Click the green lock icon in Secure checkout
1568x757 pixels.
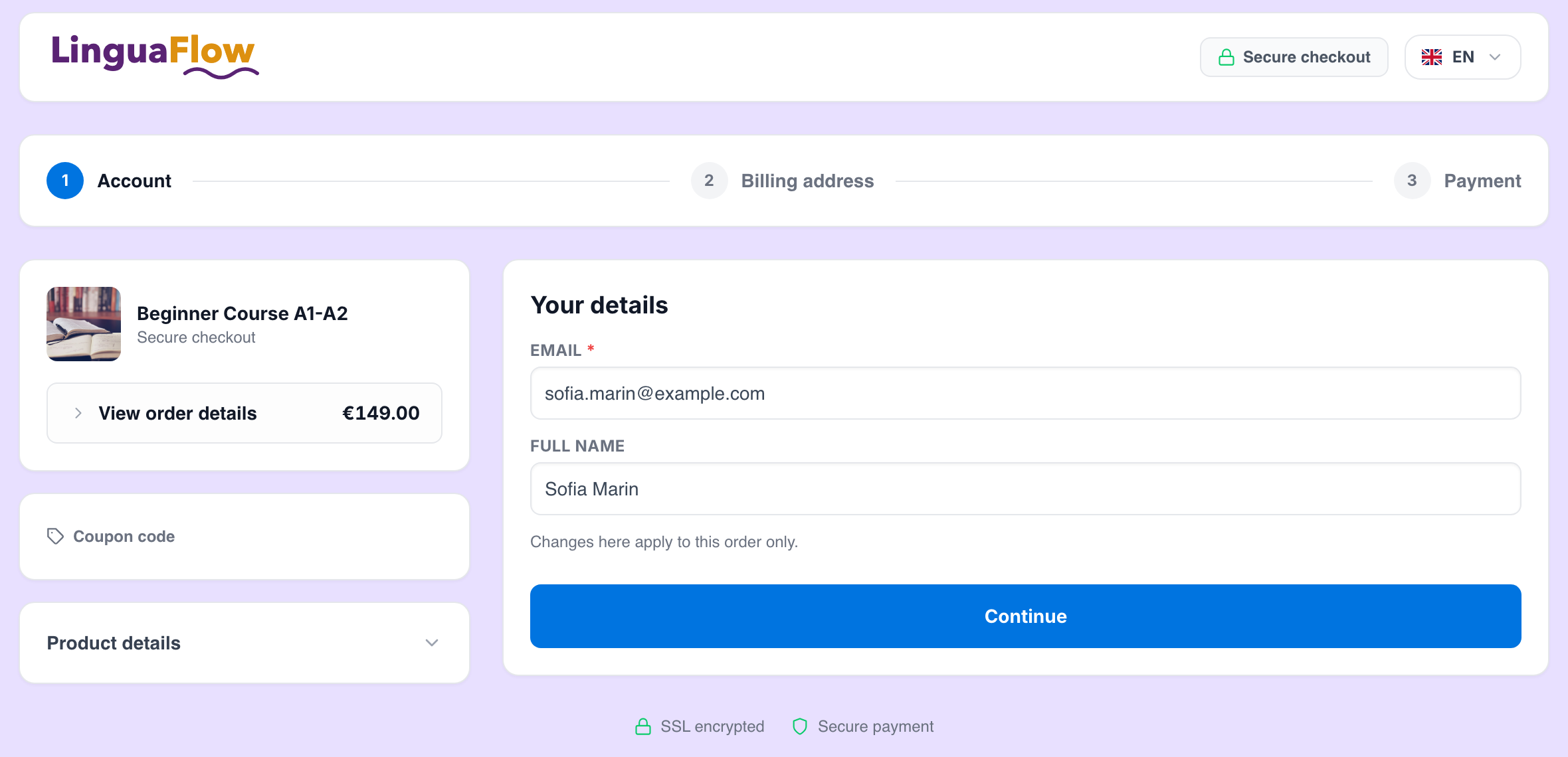coord(1226,57)
